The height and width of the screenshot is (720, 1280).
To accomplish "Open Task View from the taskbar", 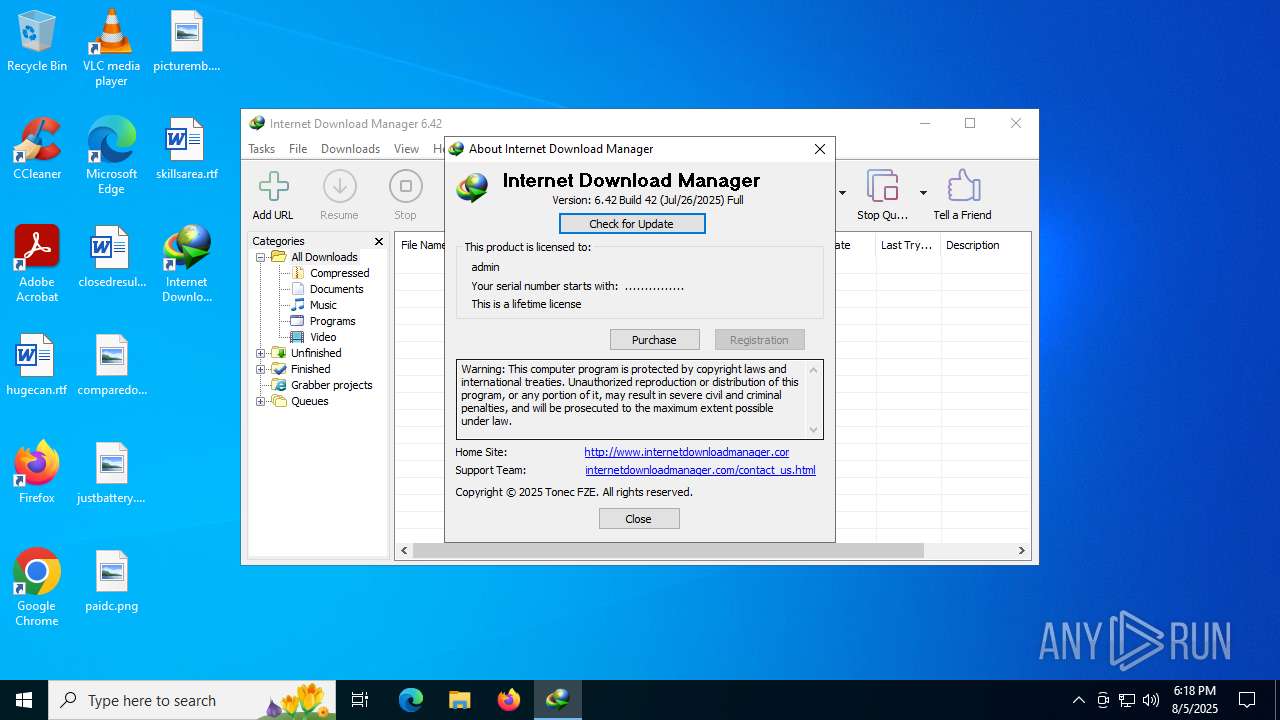I will click(x=360, y=700).
